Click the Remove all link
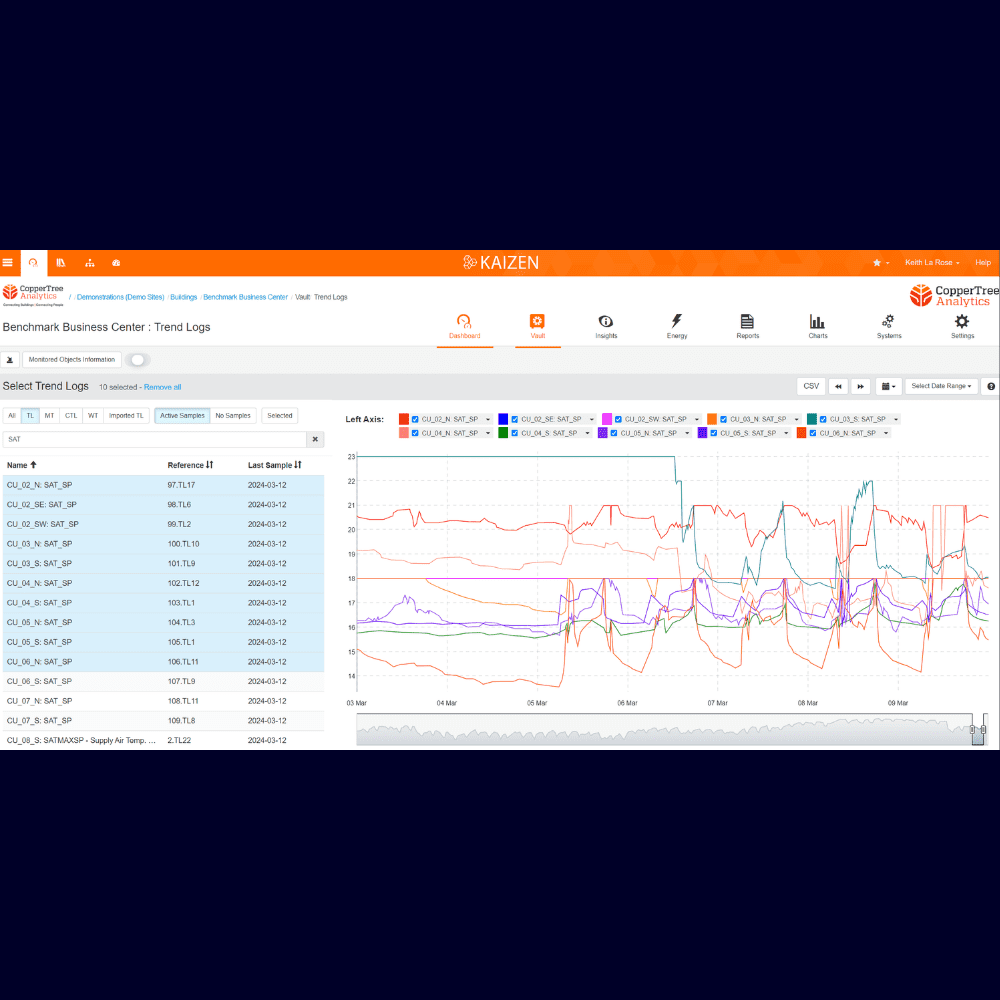 (163, 387)
